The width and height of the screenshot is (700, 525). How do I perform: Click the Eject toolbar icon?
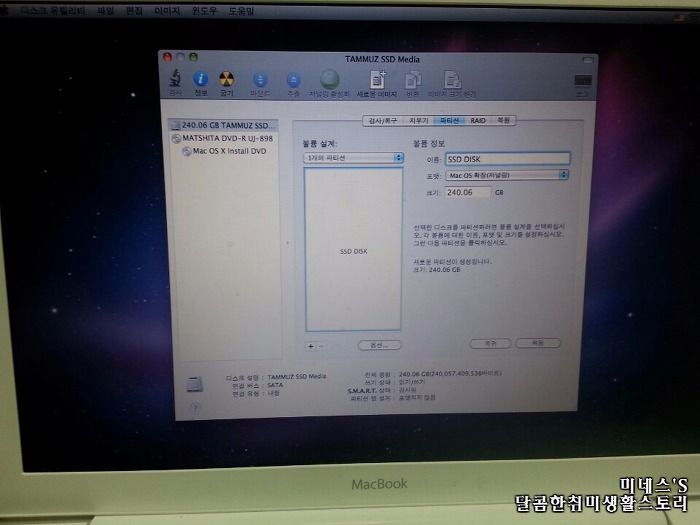coord(293,80)
